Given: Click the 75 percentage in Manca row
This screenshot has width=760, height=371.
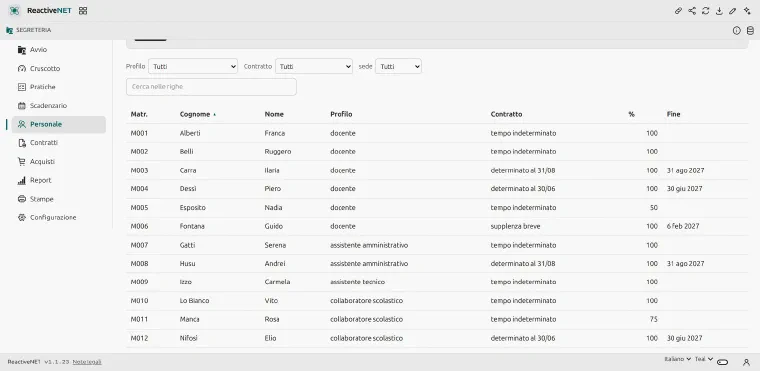Looking at the screenshot, I should coord(654,320).
